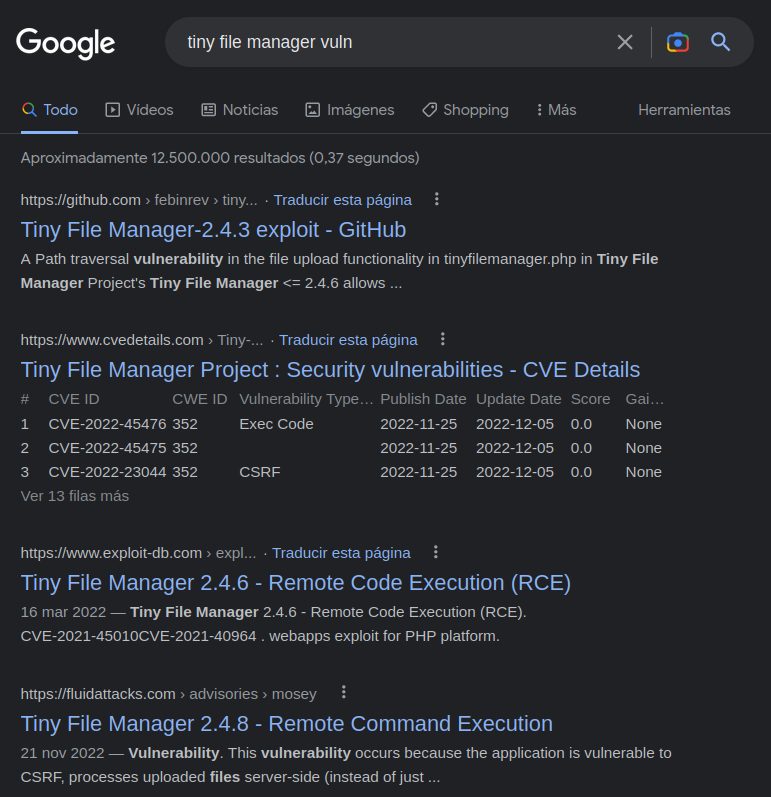The width and height of the screenshot is (771, 797).
Task: Click the 'Score' column header
Action: 591,399
